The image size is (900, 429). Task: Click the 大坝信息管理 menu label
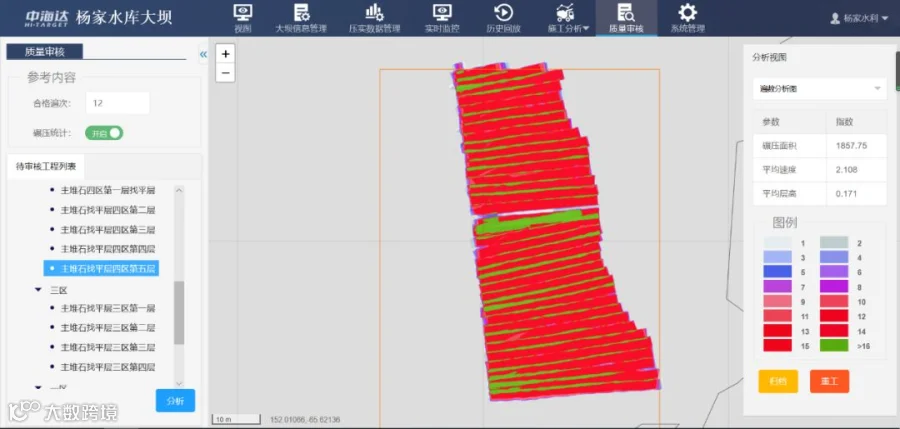click(x=301, y=29)
